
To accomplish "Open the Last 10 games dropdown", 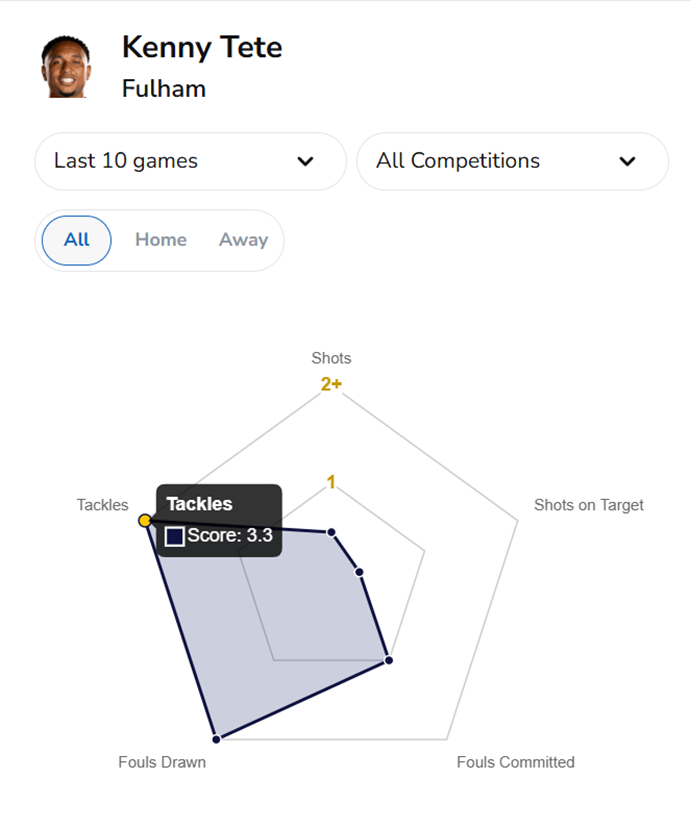I will point(190,161).
